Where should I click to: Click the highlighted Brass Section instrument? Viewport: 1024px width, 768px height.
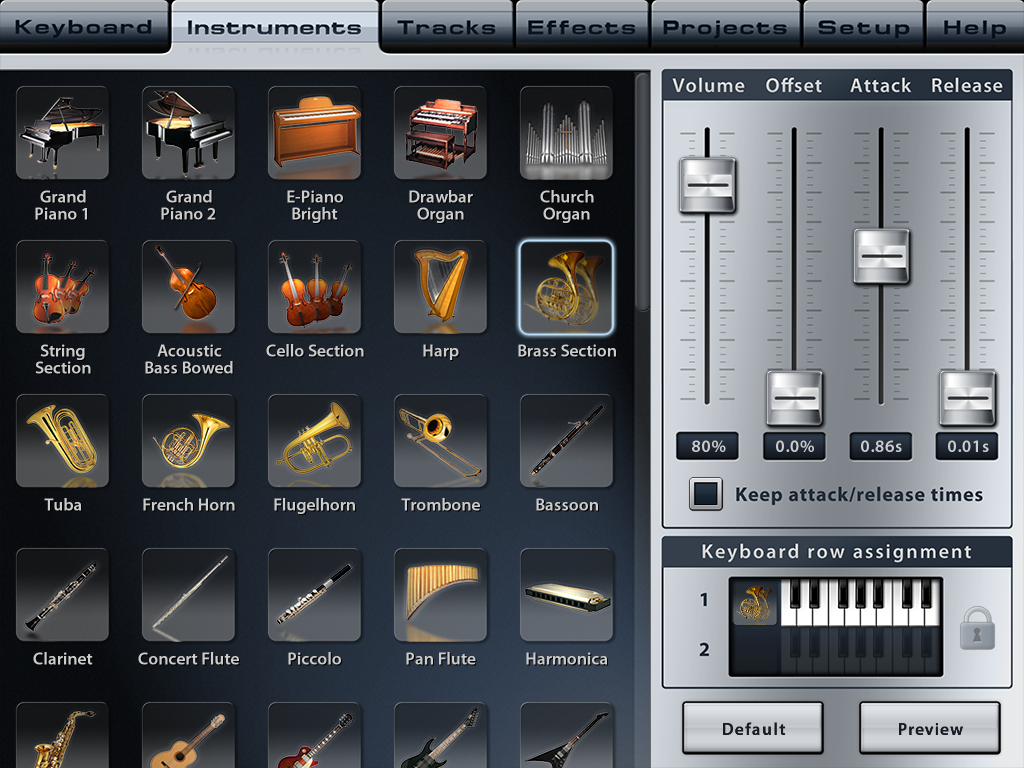pyautogui.click(x=566, y=287)
